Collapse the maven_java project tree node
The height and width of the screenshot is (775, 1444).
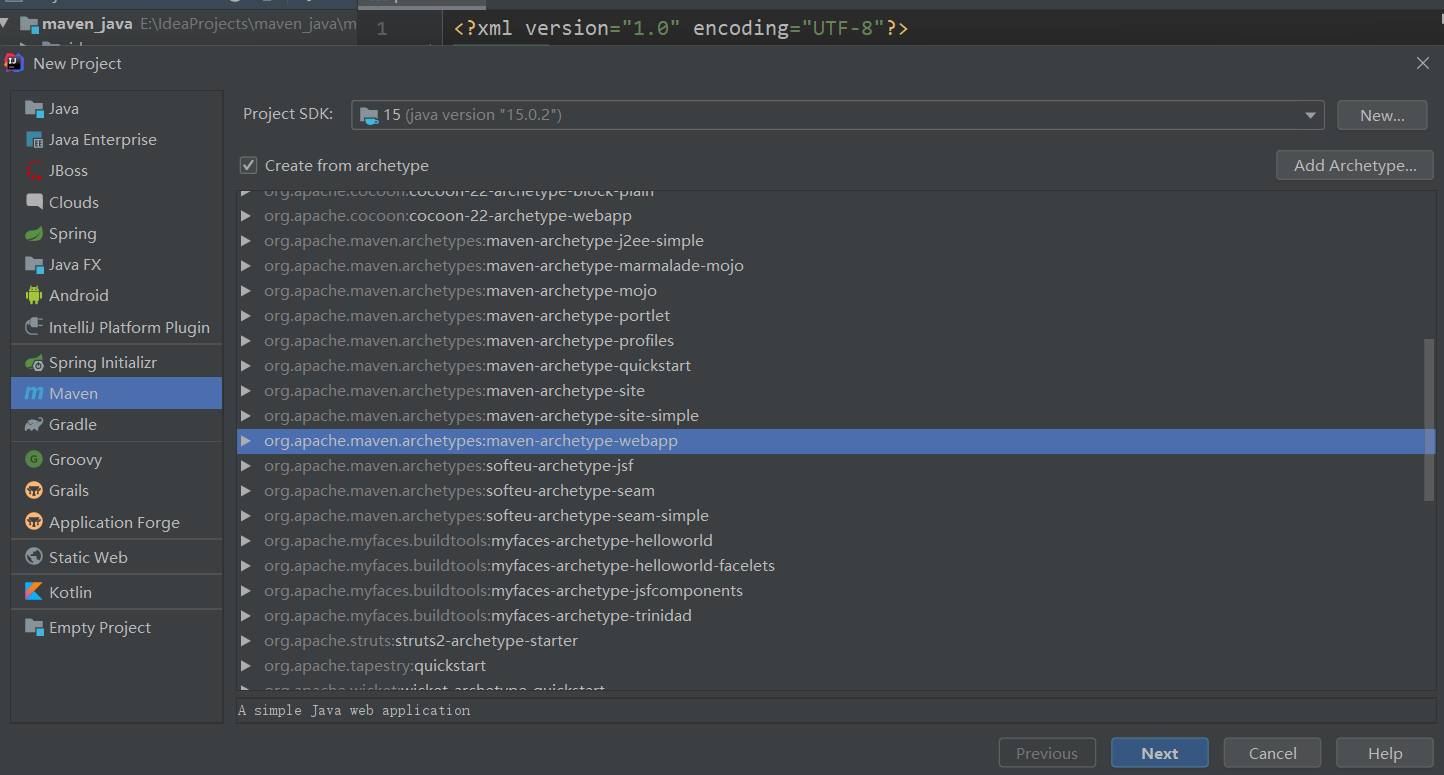point(5,23)
